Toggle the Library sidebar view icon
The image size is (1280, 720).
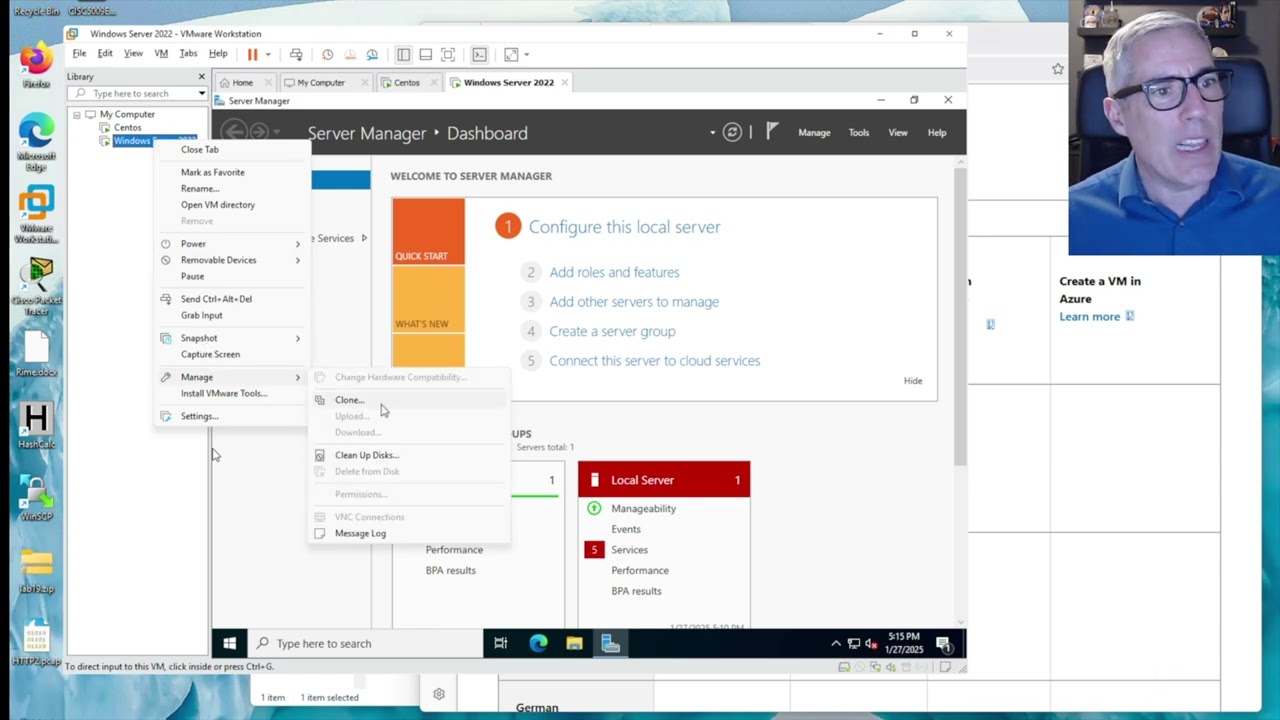pos(403,54)
